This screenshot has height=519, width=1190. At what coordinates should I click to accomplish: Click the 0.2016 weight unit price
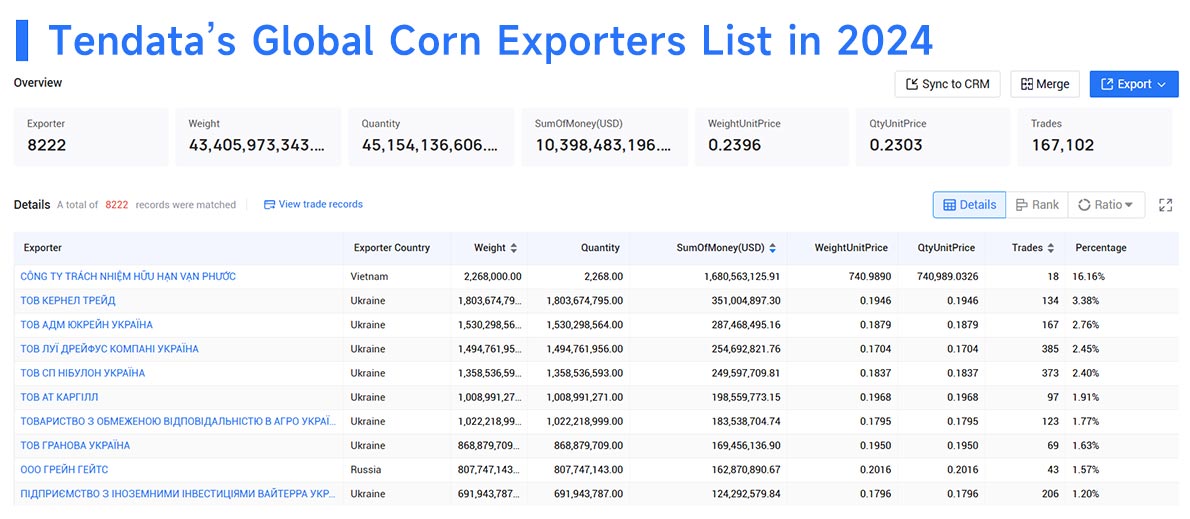pyautogui.click(x=876, y=470)
